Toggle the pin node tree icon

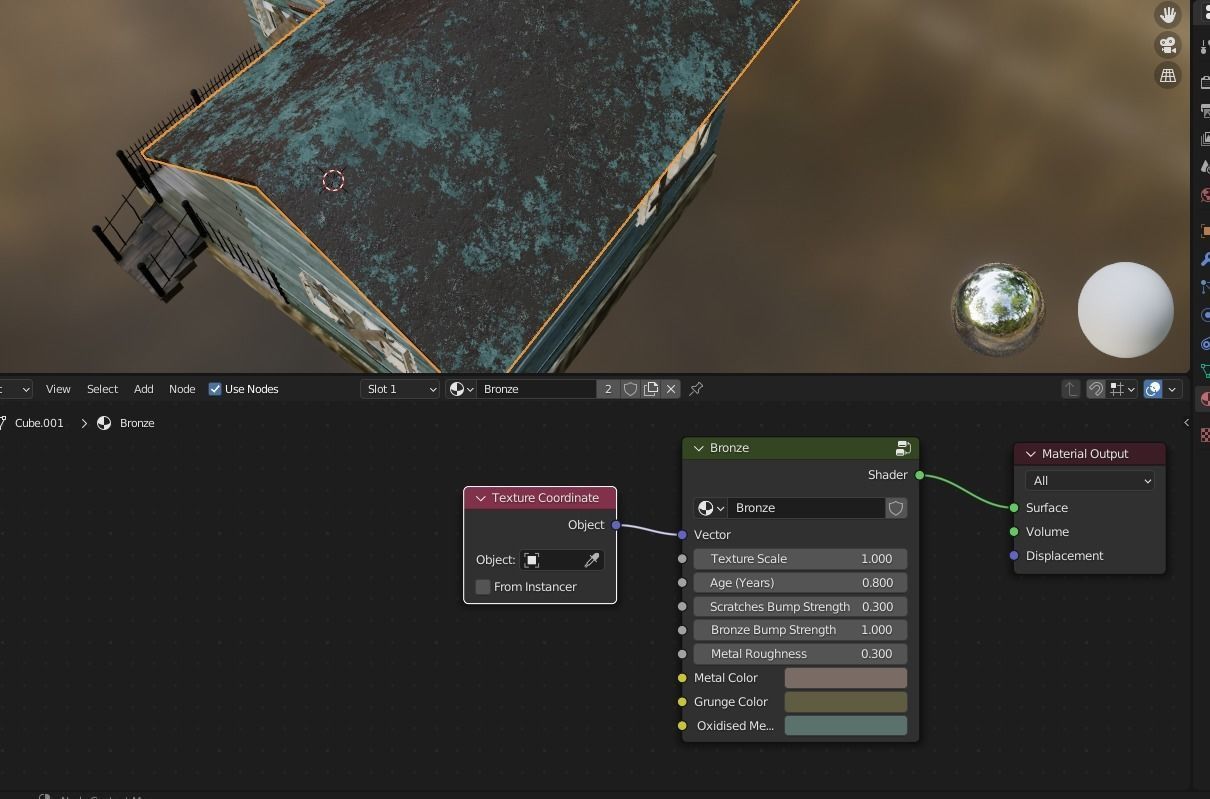click(x=696, y=389)
